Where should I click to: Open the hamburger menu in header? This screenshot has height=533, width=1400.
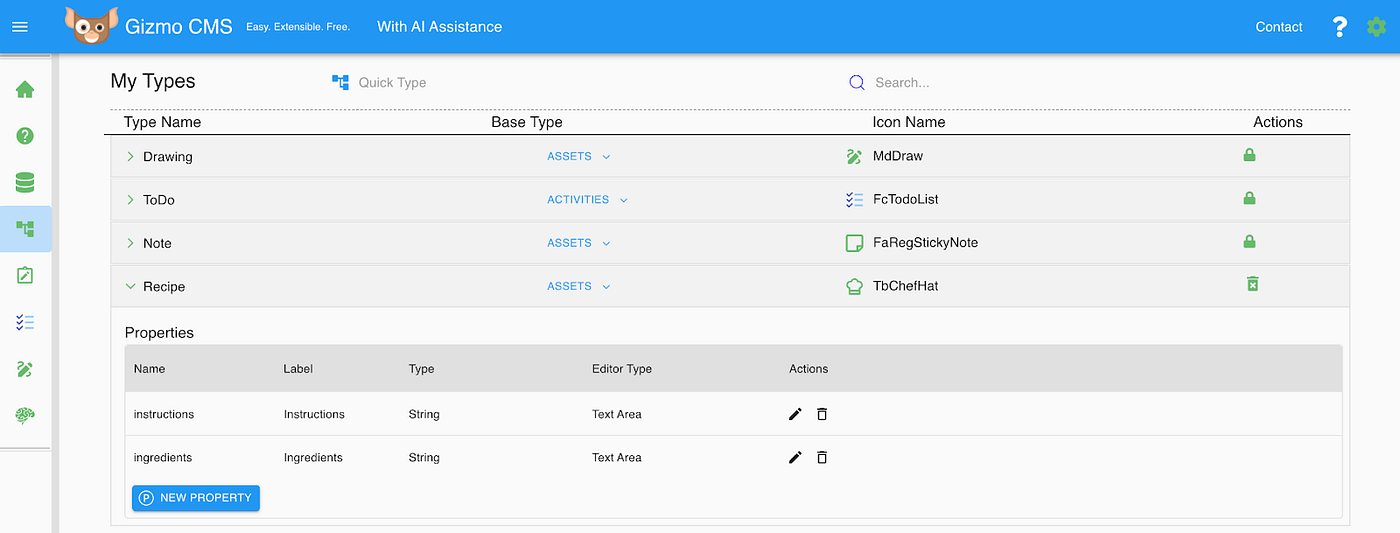[x=19, y=27]
